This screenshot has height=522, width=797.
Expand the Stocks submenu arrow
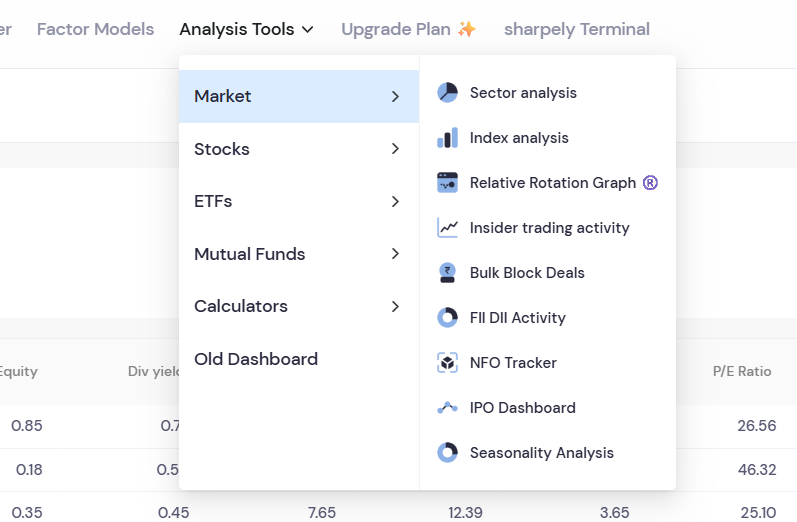pyautogui.click(x=395, y=149)
